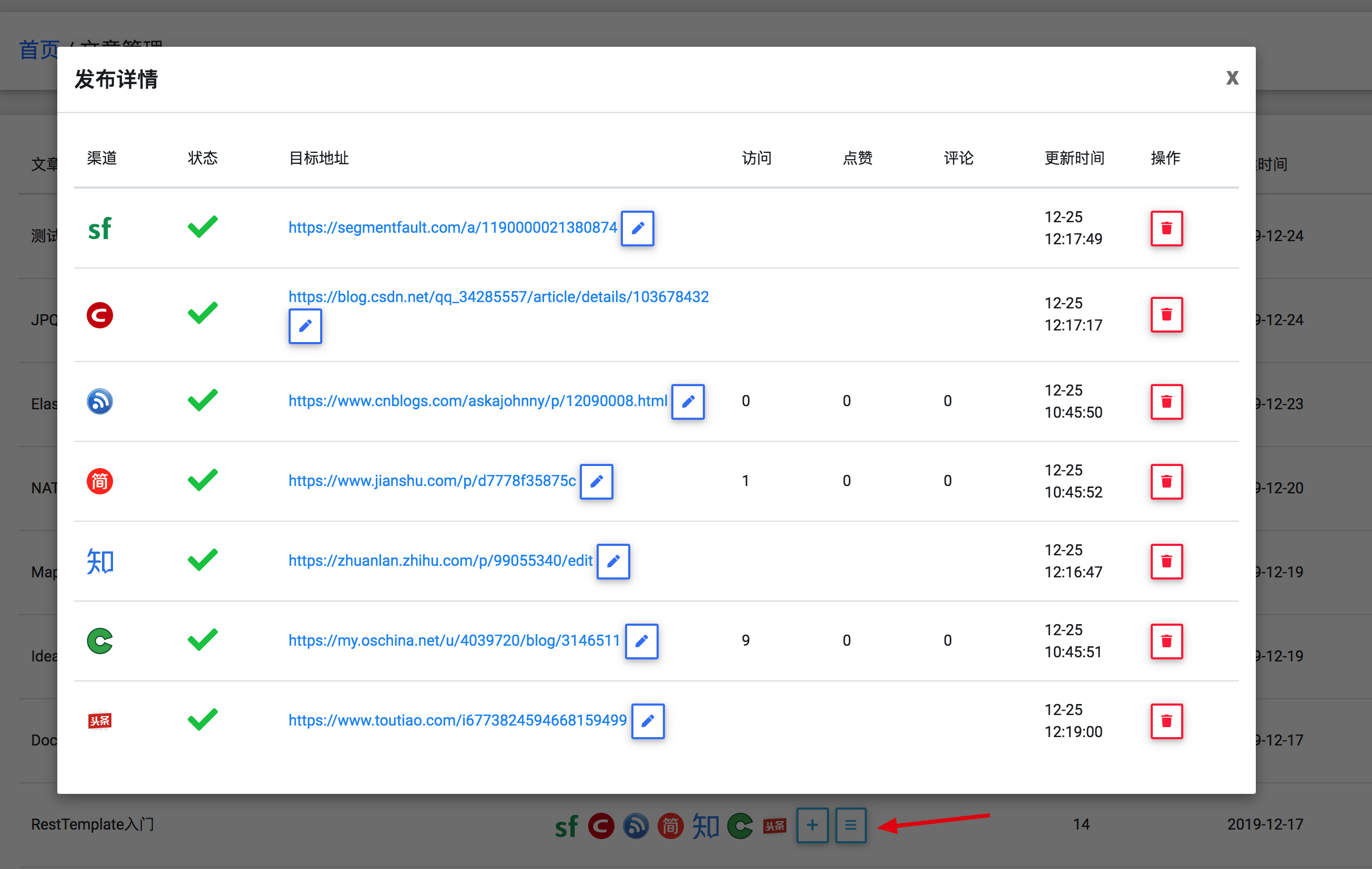Delete the CSDN publish record

click(x=1166, y=314)
